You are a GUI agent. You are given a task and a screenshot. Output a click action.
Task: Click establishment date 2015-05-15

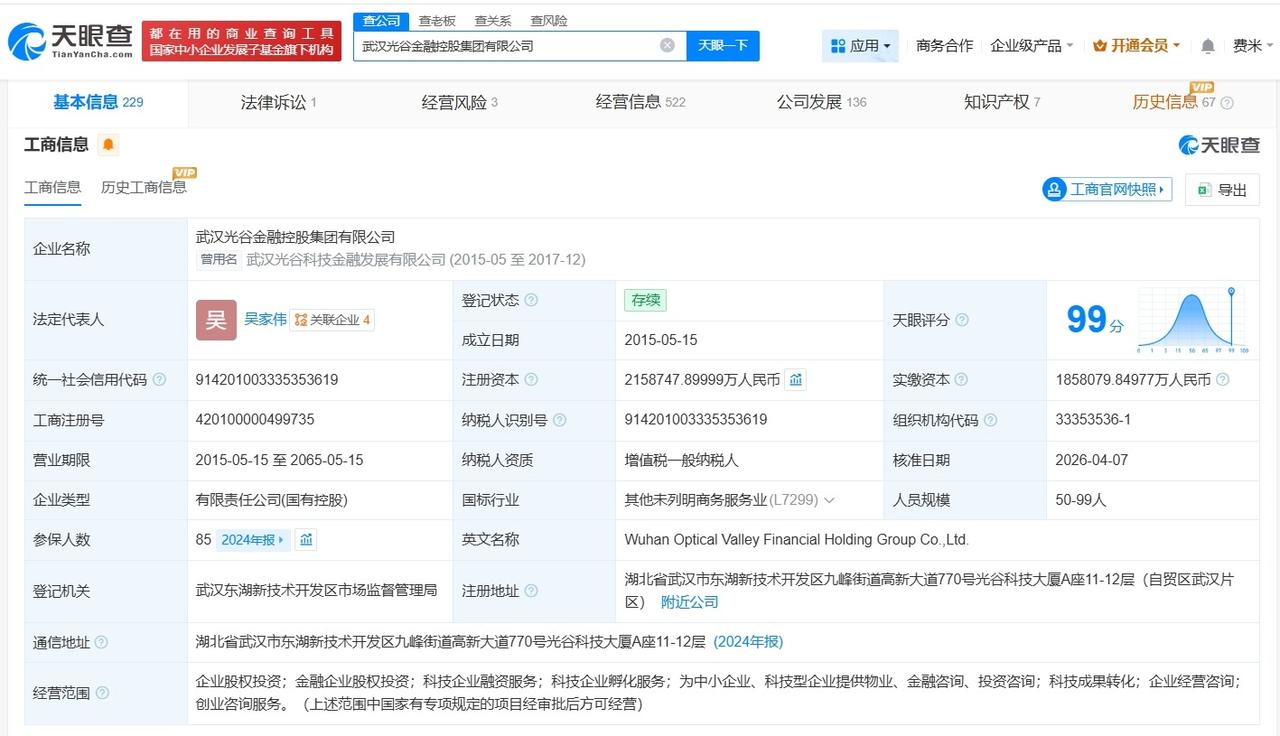tap(661, 340)
